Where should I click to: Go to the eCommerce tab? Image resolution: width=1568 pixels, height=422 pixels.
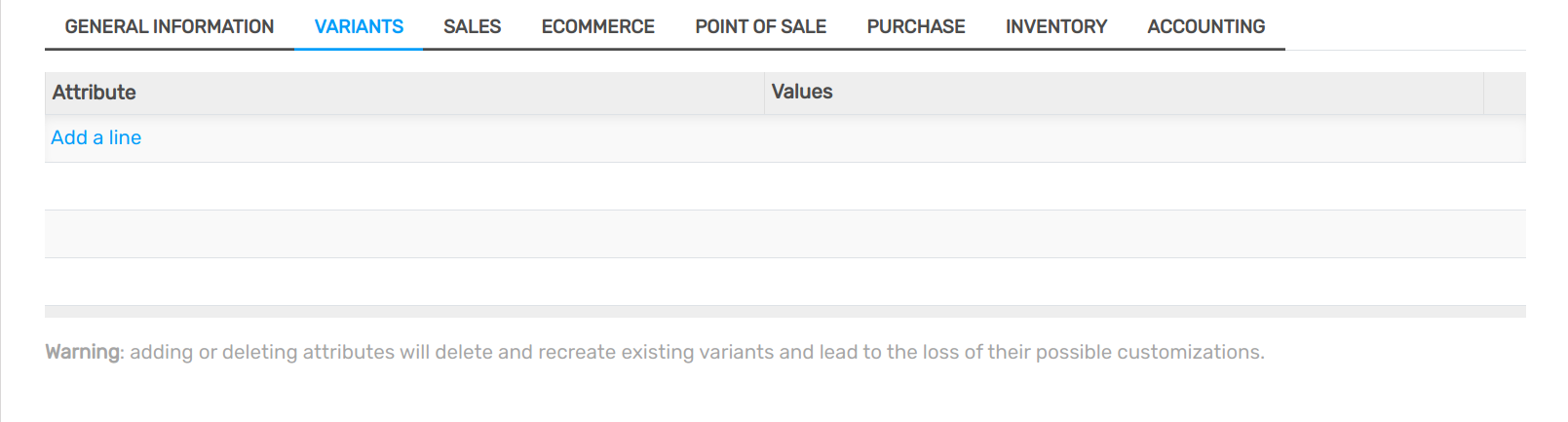click(597, 26)
